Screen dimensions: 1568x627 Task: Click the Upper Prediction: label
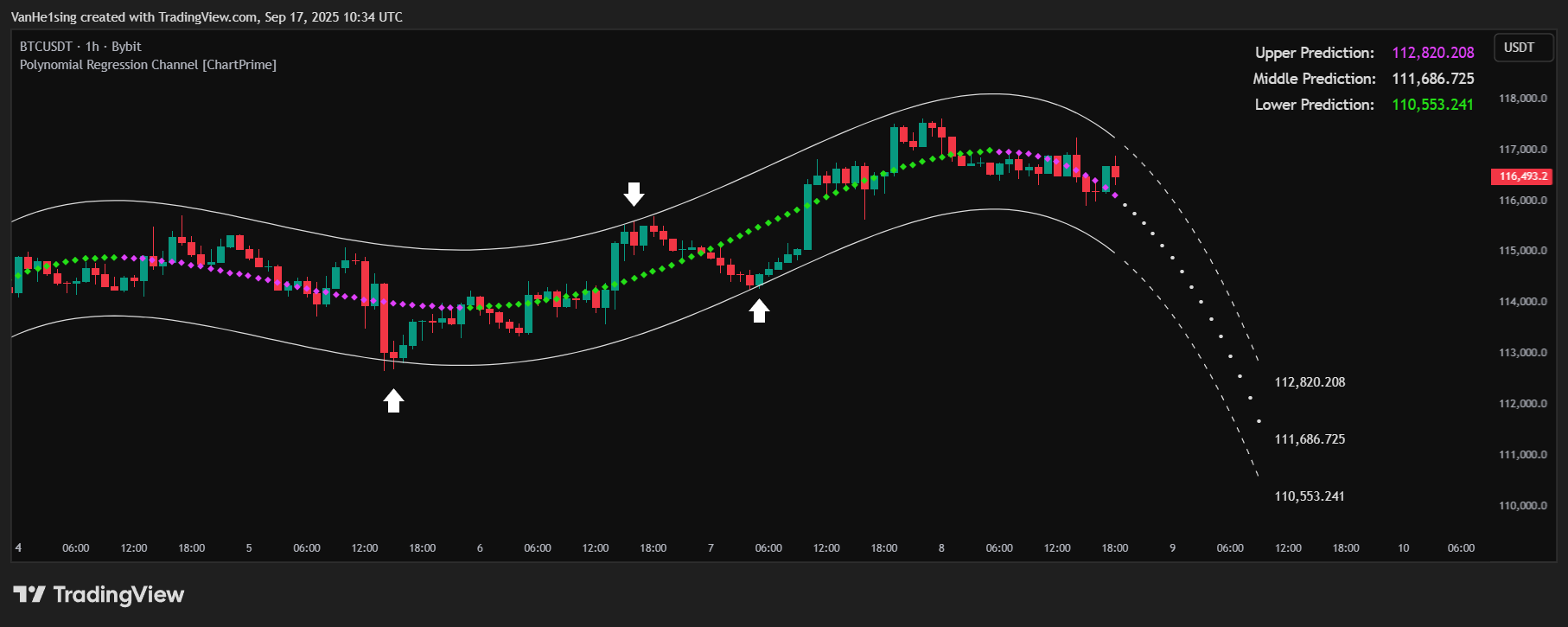(1315, 53)
